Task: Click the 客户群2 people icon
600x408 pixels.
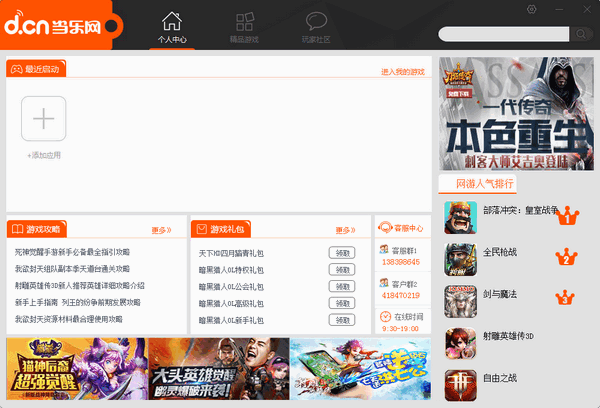Action: tap(384, 283)
